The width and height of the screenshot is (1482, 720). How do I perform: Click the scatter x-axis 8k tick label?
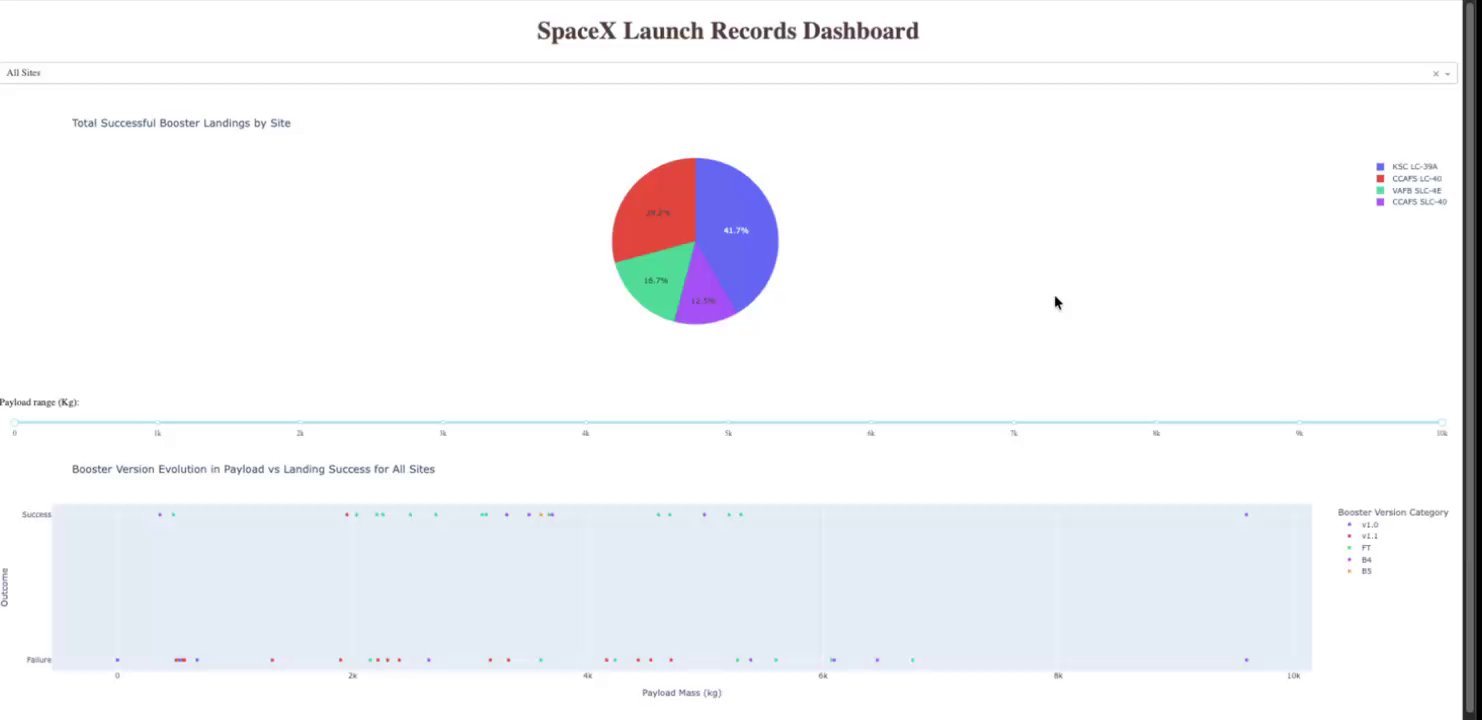(x=1058, y=676)
